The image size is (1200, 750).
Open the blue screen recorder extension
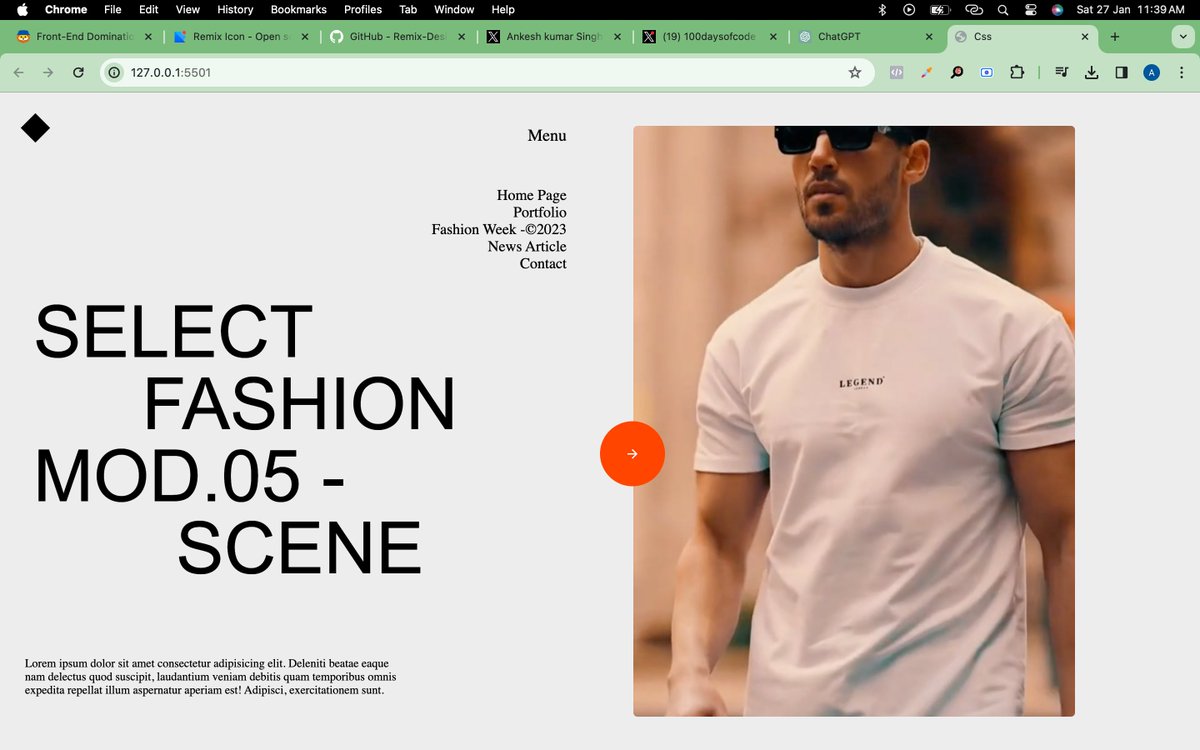[x=987, y=72]
